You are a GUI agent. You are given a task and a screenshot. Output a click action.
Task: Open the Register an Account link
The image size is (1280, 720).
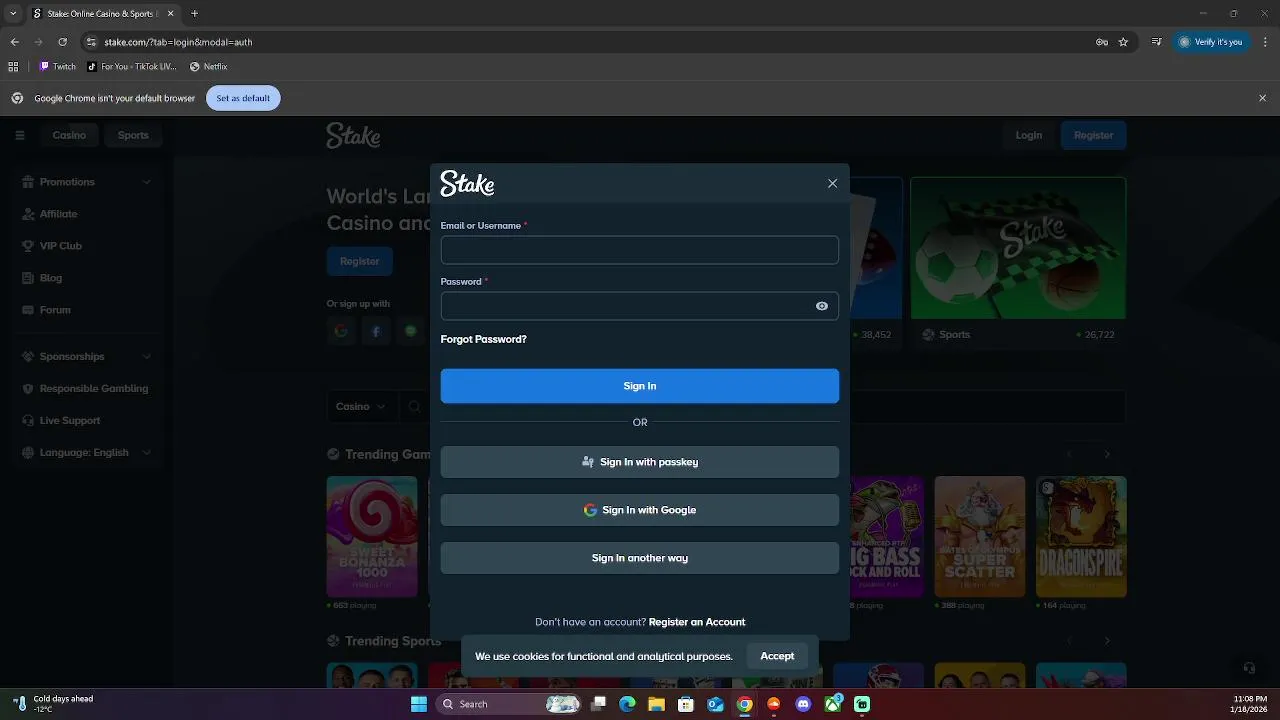(697, 622)
